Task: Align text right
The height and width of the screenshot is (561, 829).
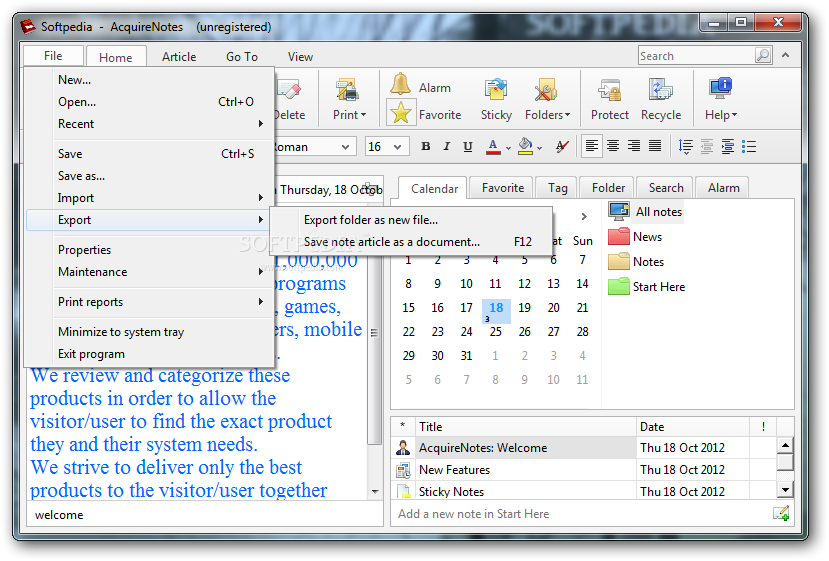Action: pyautogui.click(x=634, y=146)
